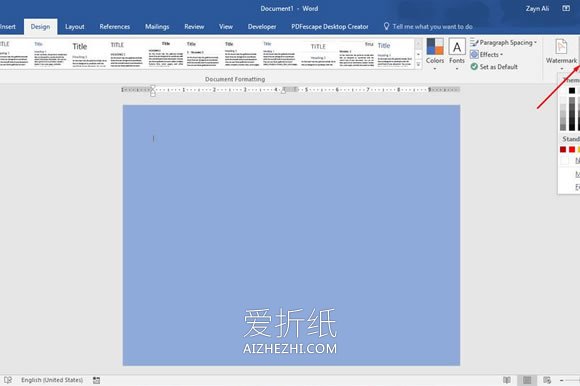
Task: Switch to Print Layout view
Action: pyautogui.click(x=527, y=380)
